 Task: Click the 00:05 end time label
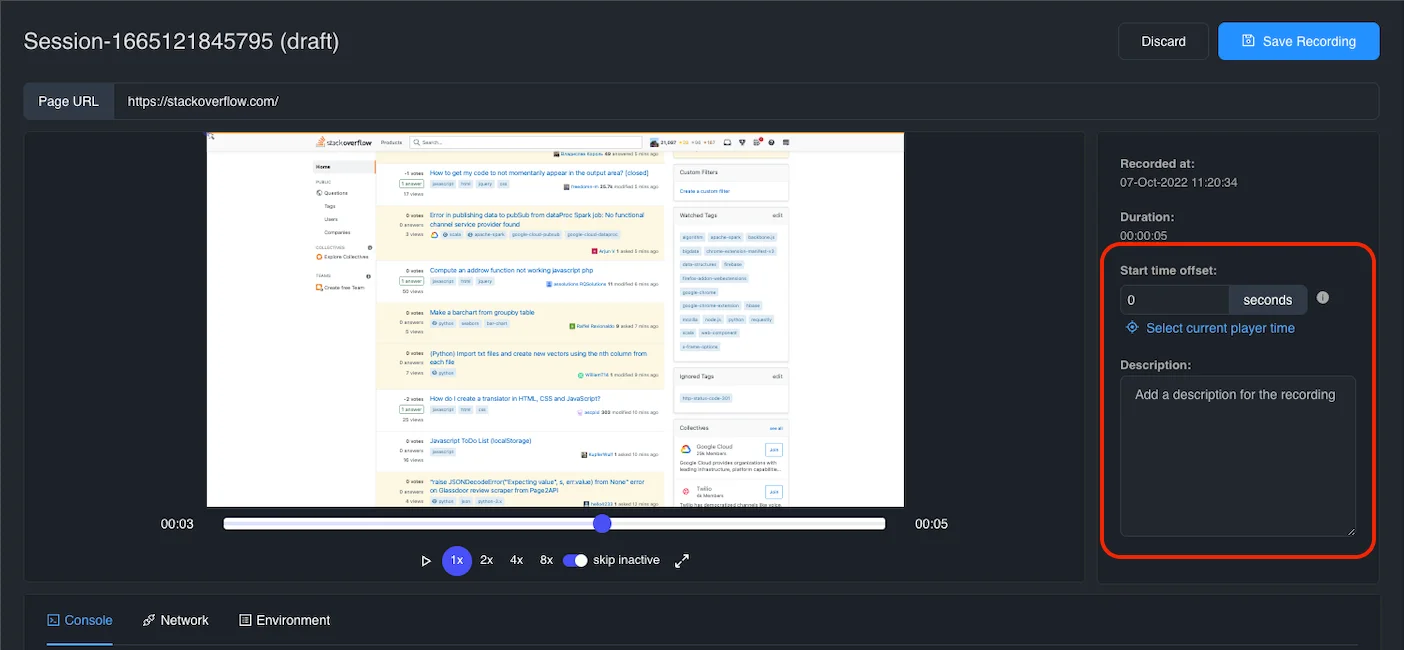click(931, 524)
